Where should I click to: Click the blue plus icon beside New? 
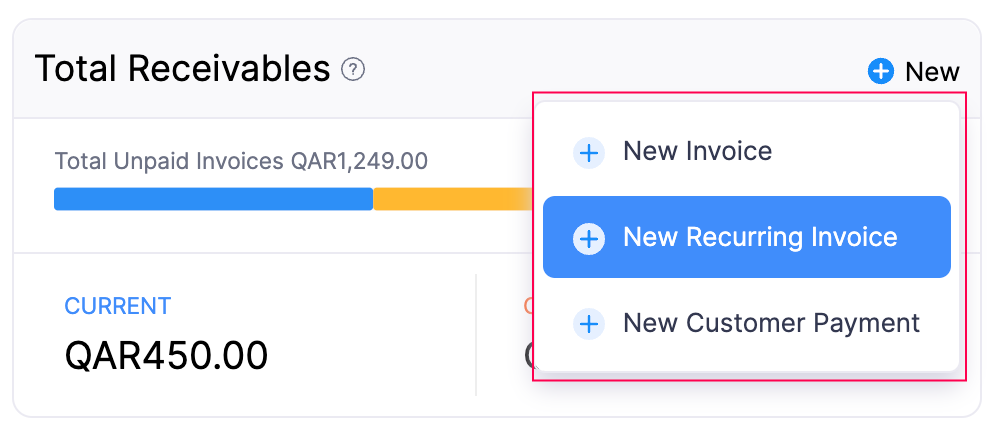pos(880,72)
